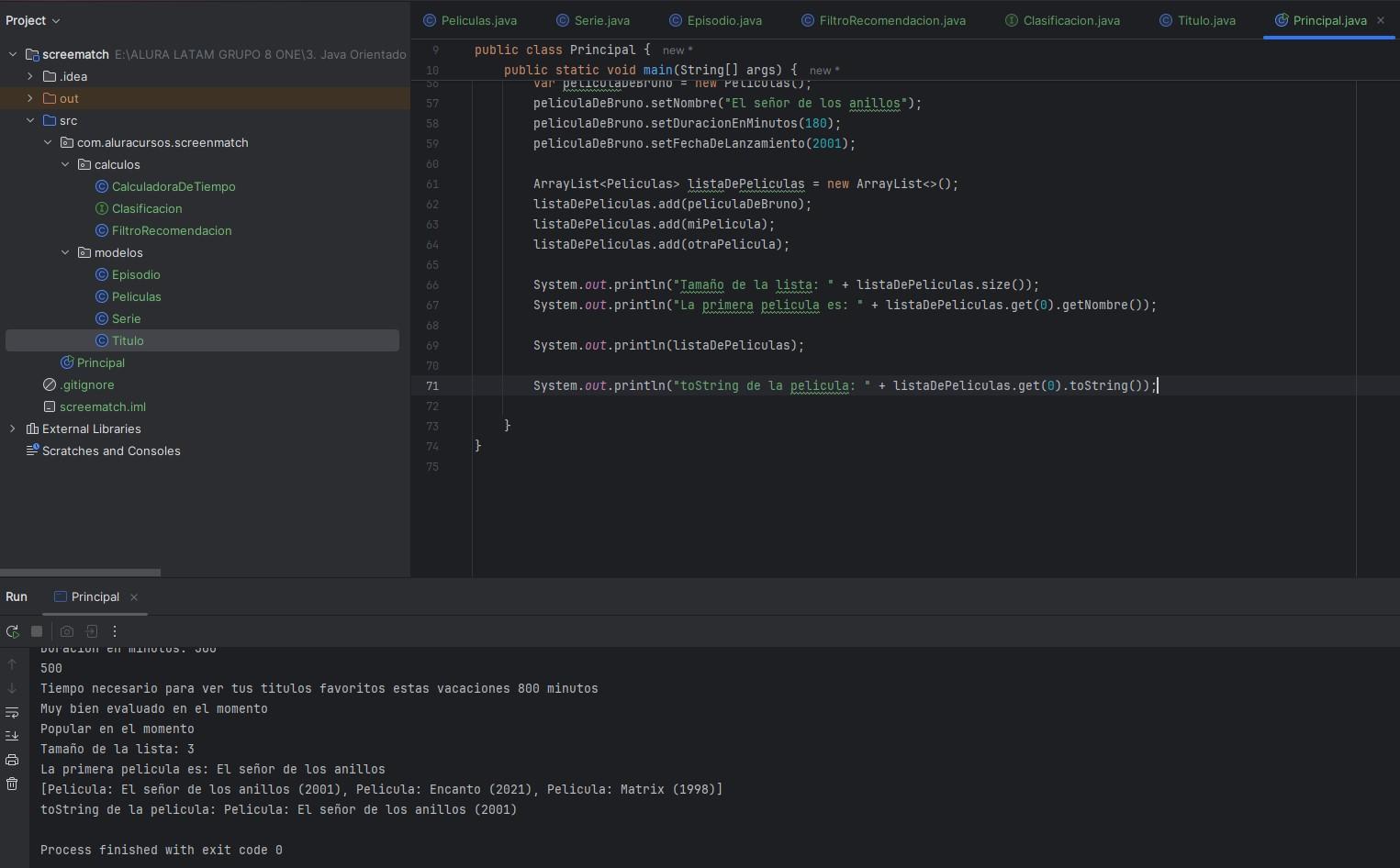Collapse the calculos package
The image size is (1400, 868).
65,164
